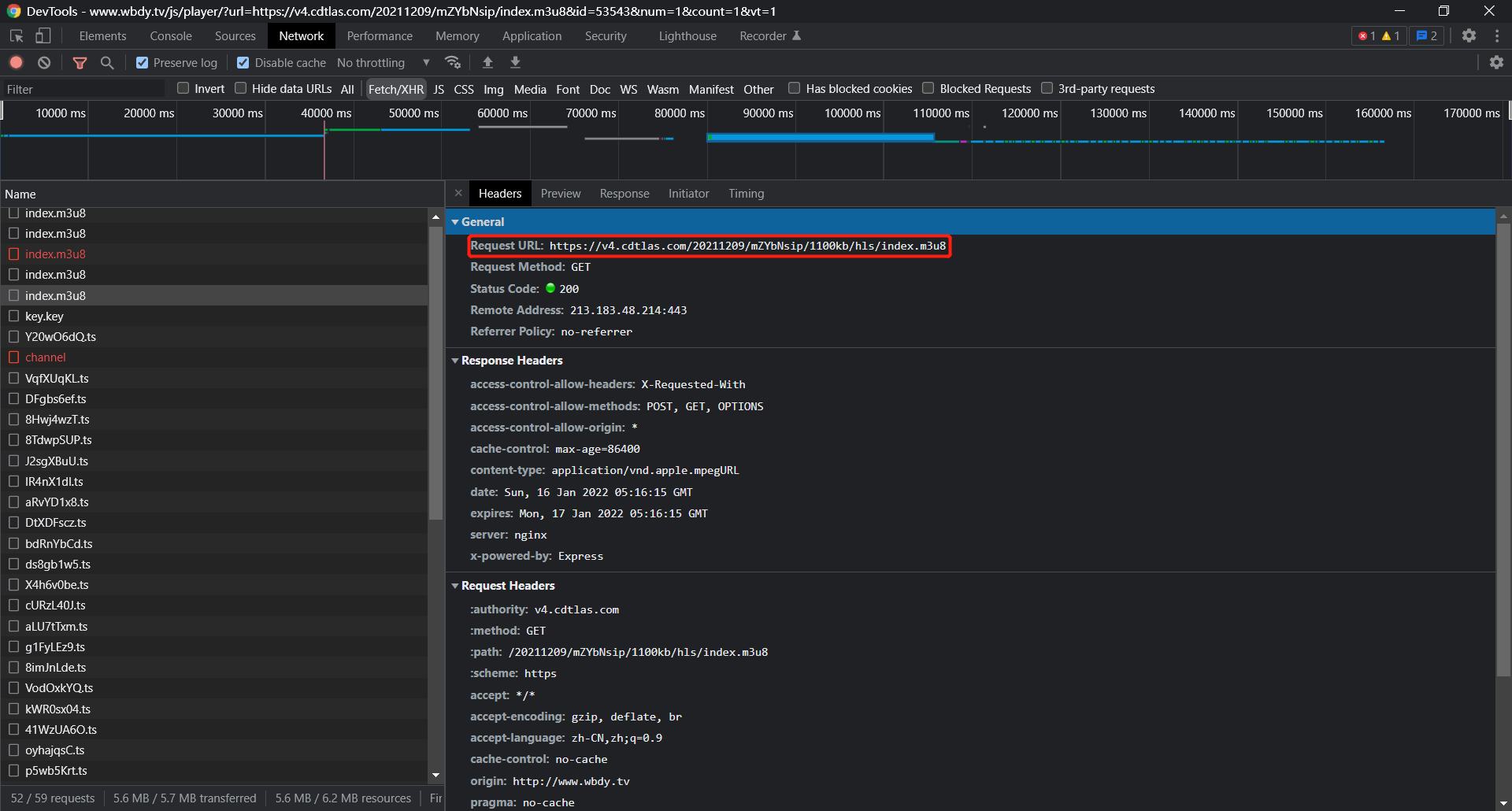
Task: Filter requests by Media
Action: [x=530, y=89]
